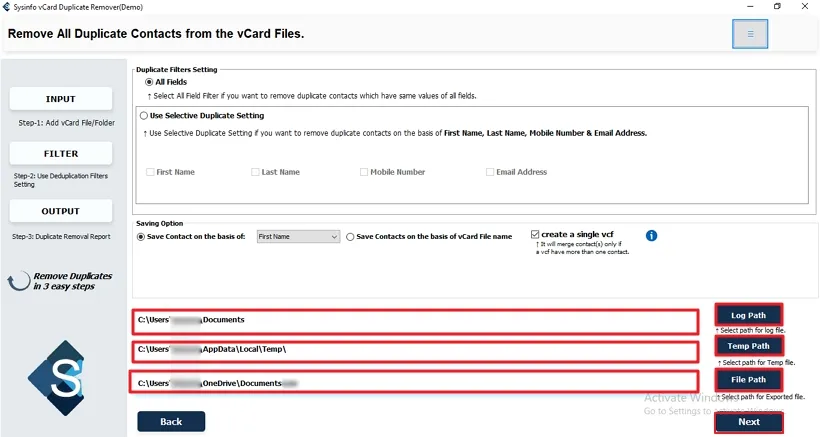Close the vCard Duplicate Remover window
Image resolution: width=820 pixels, height=437 pixels.
point(805,7)
